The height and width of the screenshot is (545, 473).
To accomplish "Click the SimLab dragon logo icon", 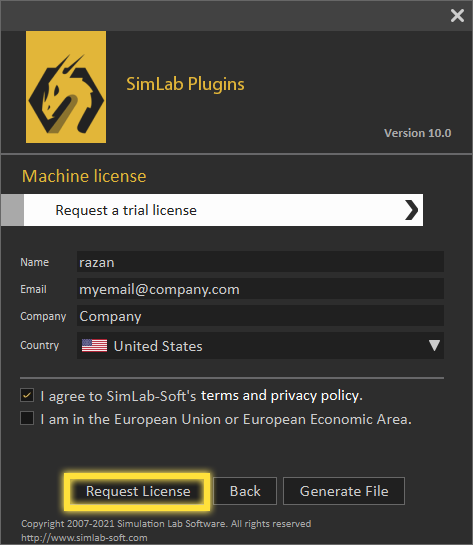I will click(66, 87).
